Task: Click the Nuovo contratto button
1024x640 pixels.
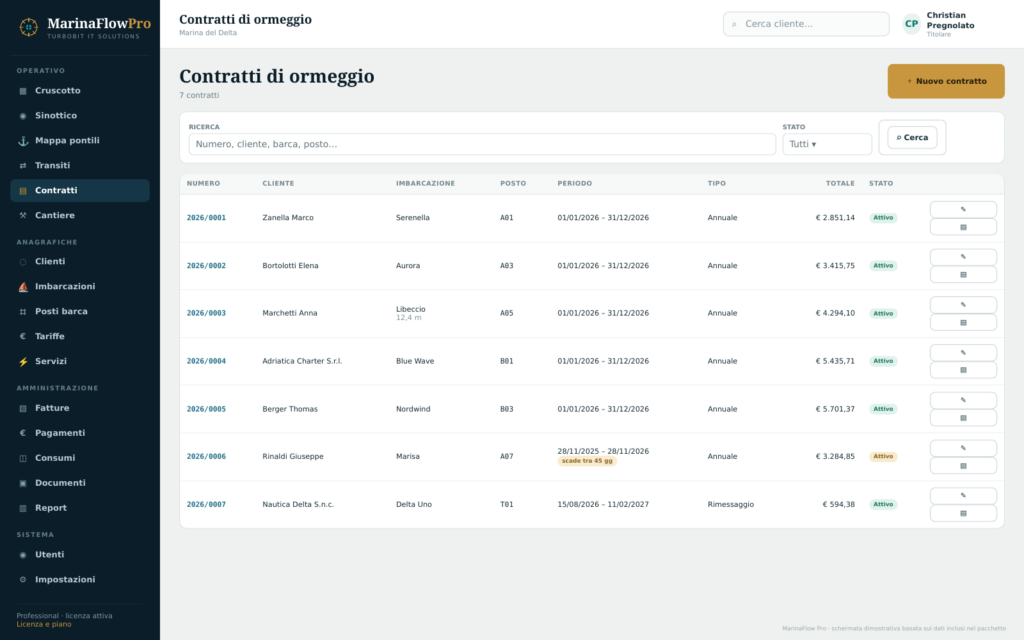Action: tap(946, 81)
